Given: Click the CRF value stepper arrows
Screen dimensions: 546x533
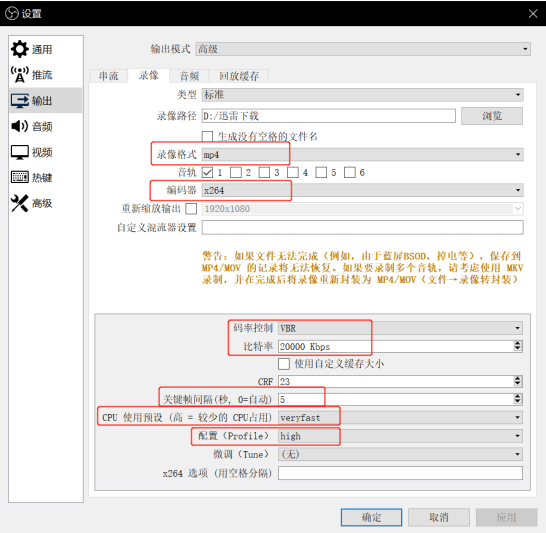Looking at the screenshot, I should click(x=518, y=381).
